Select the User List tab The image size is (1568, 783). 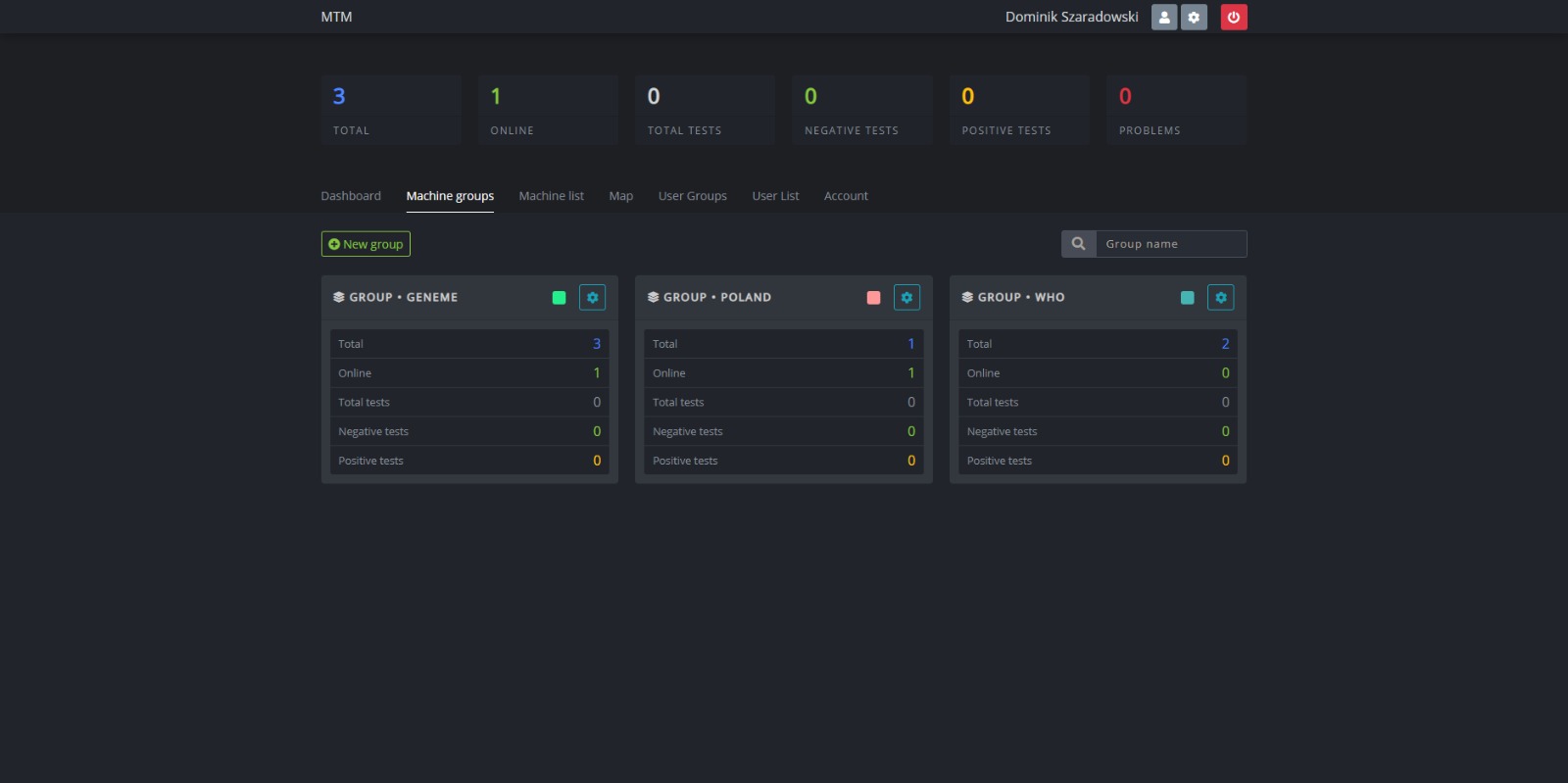[775, 196]
